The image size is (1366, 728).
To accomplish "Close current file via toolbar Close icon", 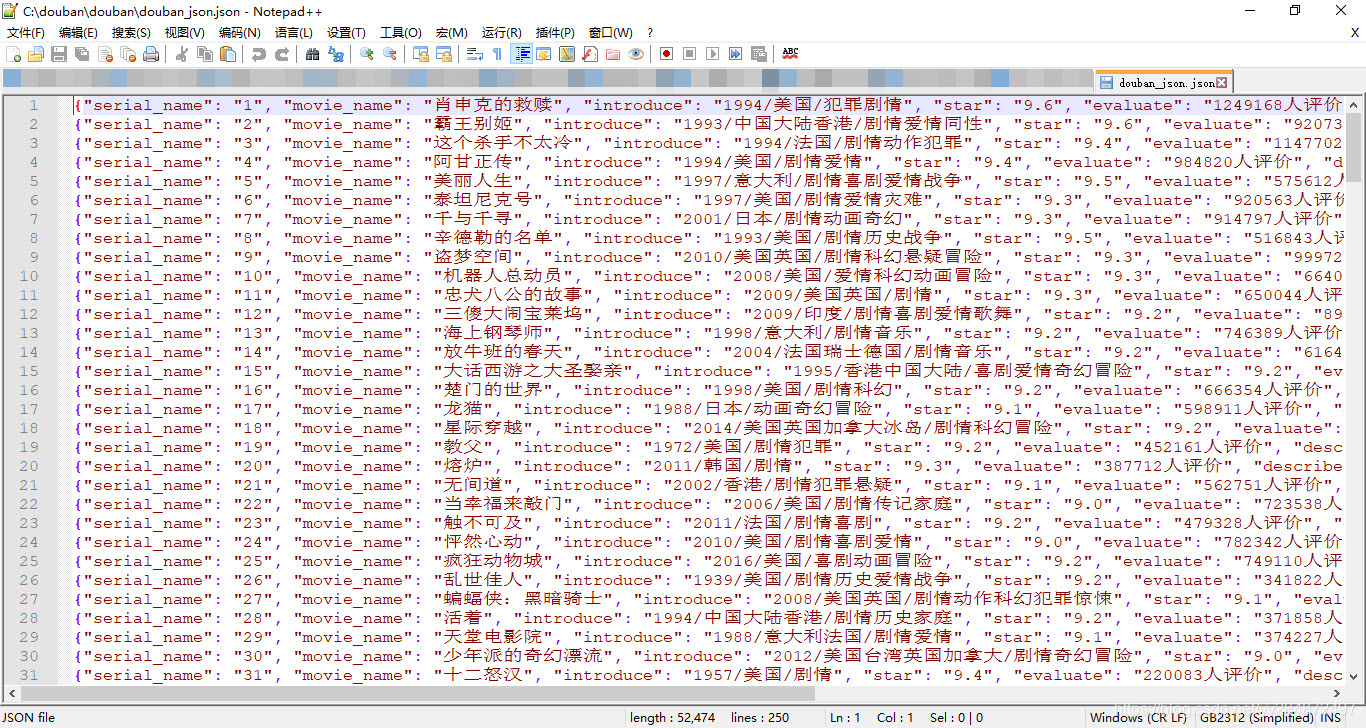I will point(105,54).
